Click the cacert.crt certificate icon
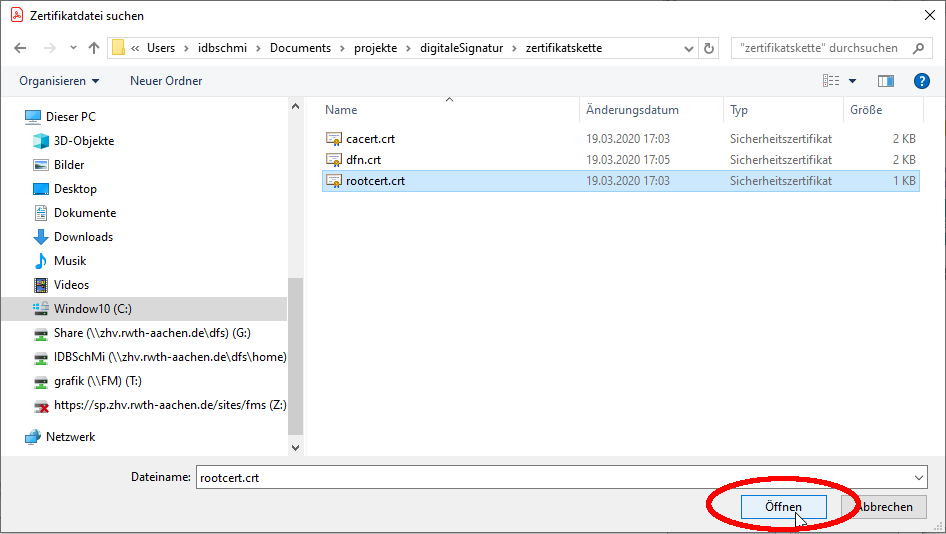This screenshot has width=946, height=534. pos(334,139)
